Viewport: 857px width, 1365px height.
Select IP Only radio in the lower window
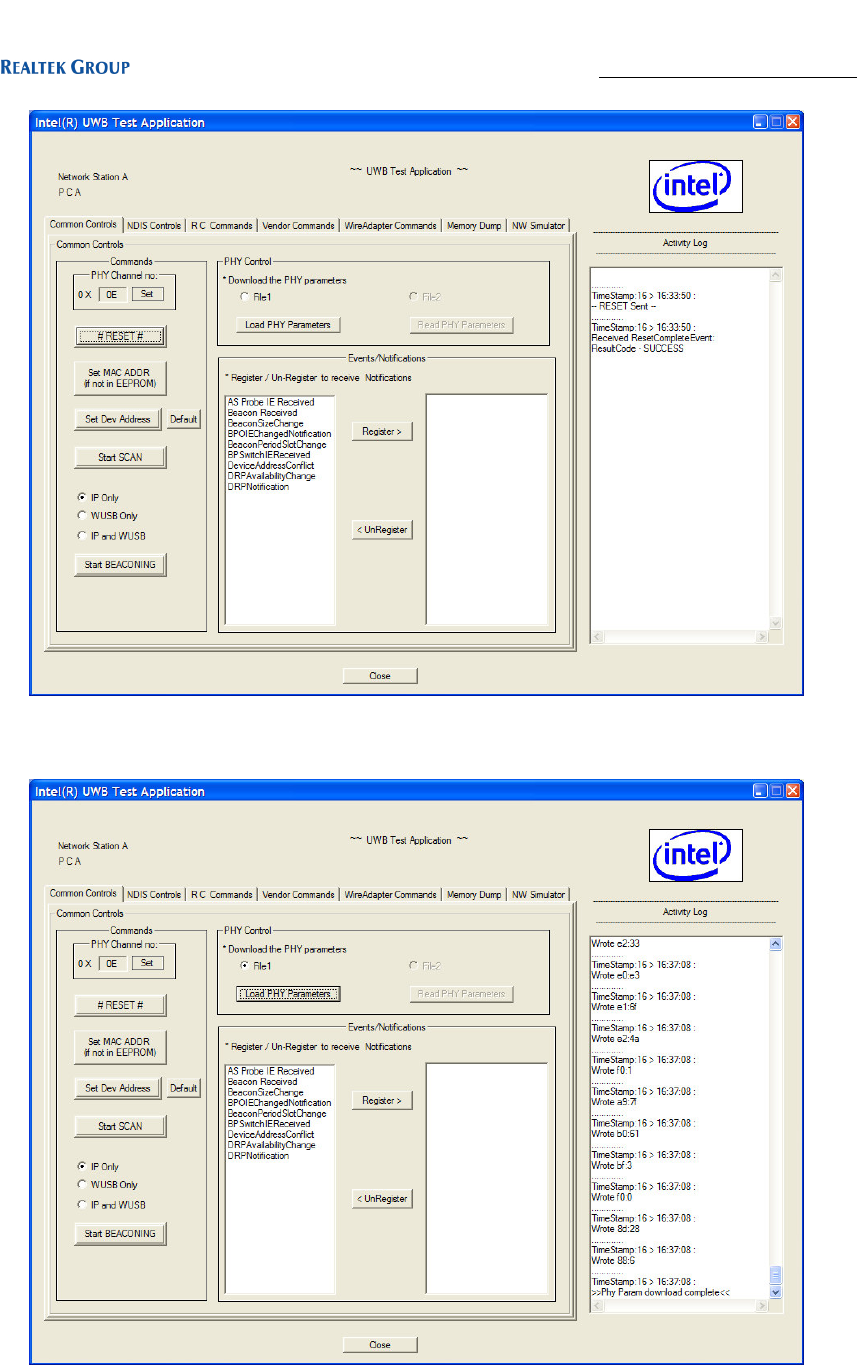click(x=100, y=1166)
